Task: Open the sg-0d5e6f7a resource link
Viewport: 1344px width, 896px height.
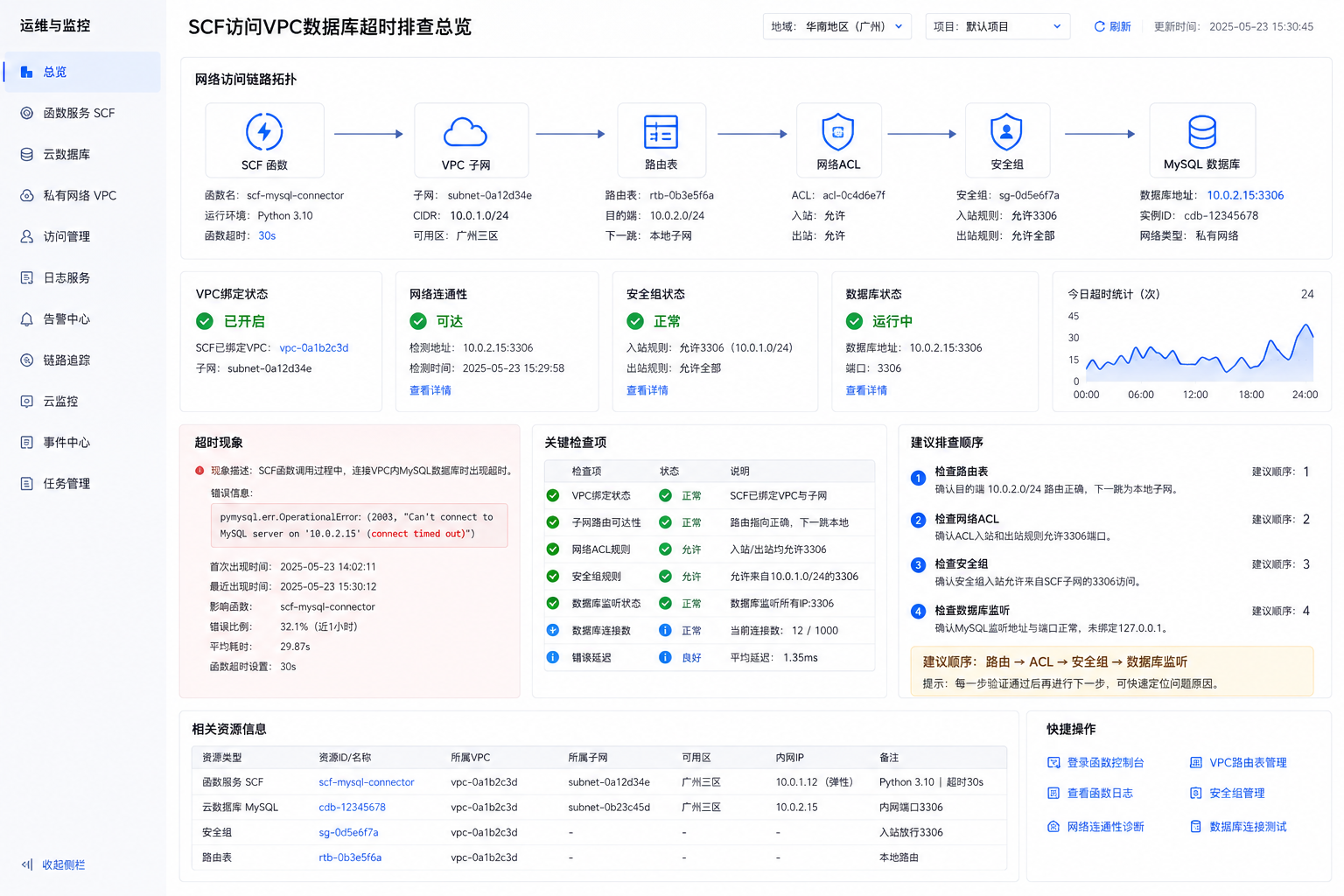Action: (348, 832)
